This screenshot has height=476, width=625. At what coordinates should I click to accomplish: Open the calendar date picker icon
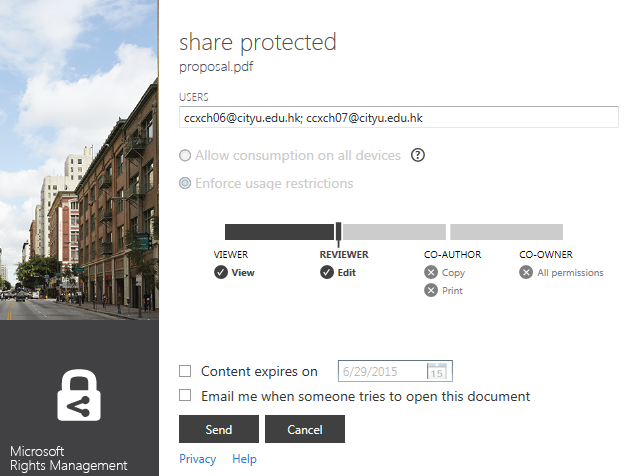437,371
